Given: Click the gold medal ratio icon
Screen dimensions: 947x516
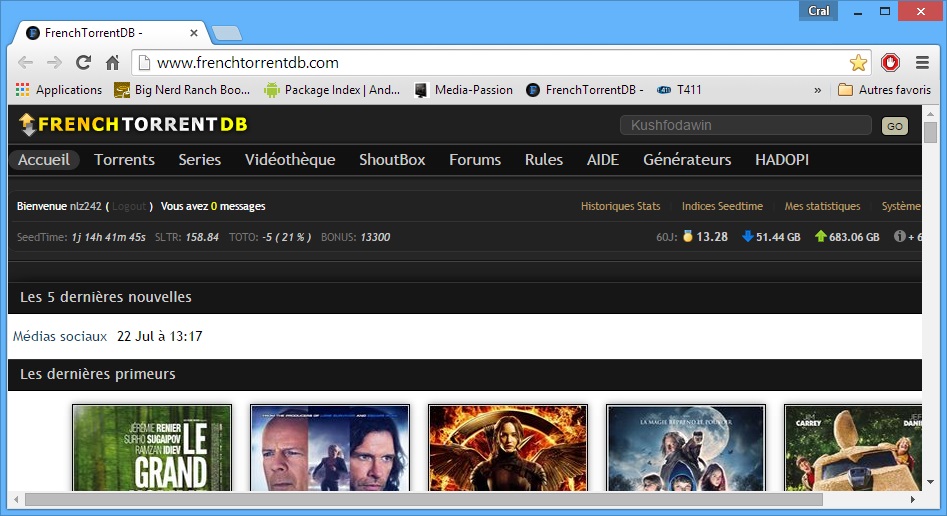Looking at the screenshot, I should [x=687, y=236].
